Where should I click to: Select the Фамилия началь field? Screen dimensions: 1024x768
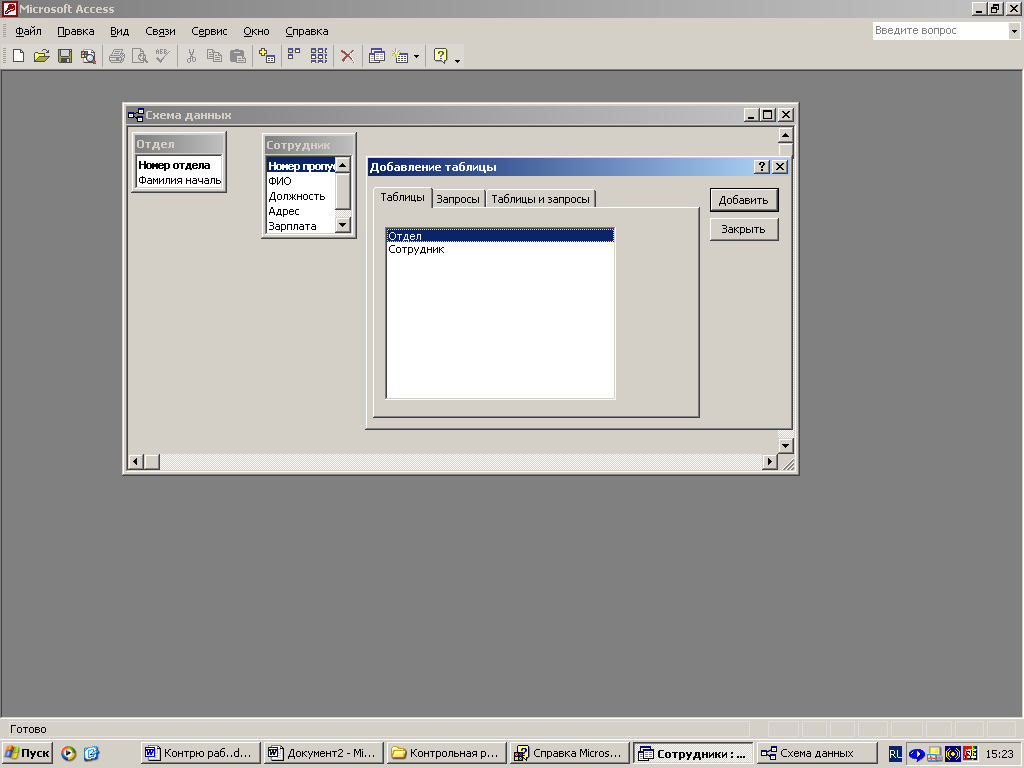179,180
